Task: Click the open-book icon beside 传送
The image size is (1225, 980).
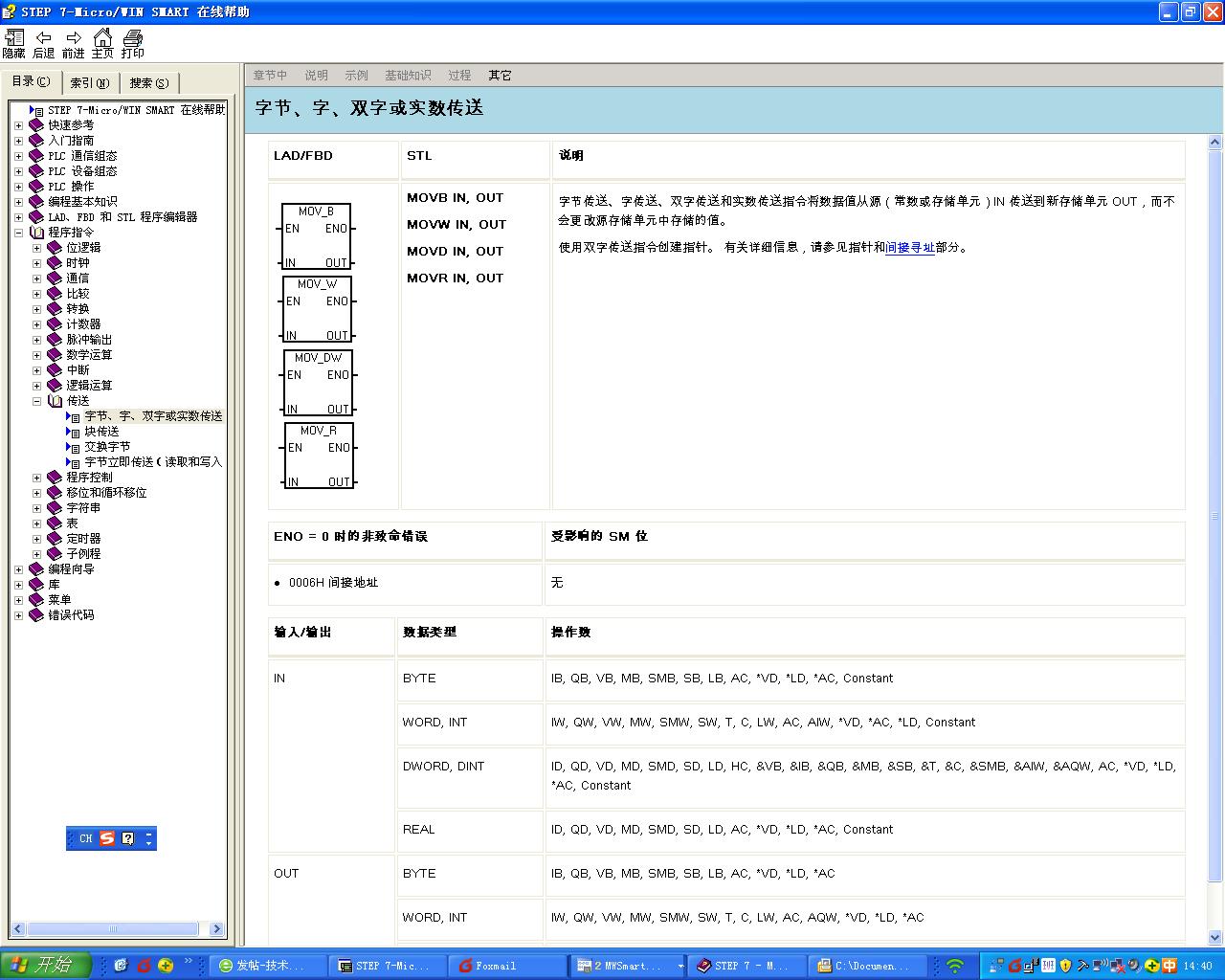Action: pos(55,401)
